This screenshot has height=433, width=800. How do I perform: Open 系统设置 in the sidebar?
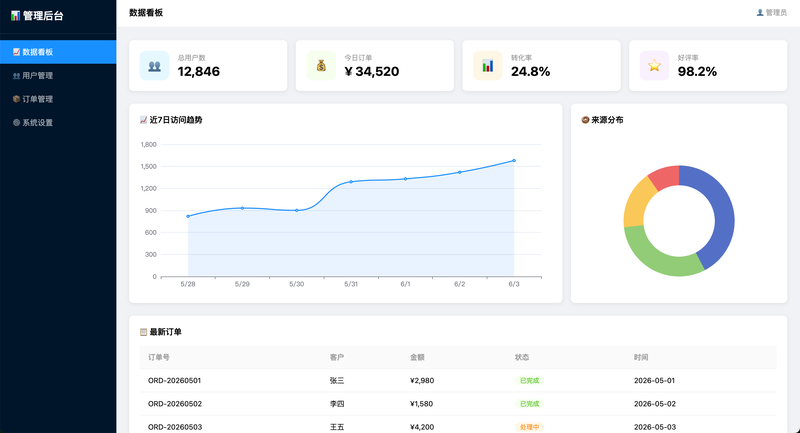coord(58,122)
